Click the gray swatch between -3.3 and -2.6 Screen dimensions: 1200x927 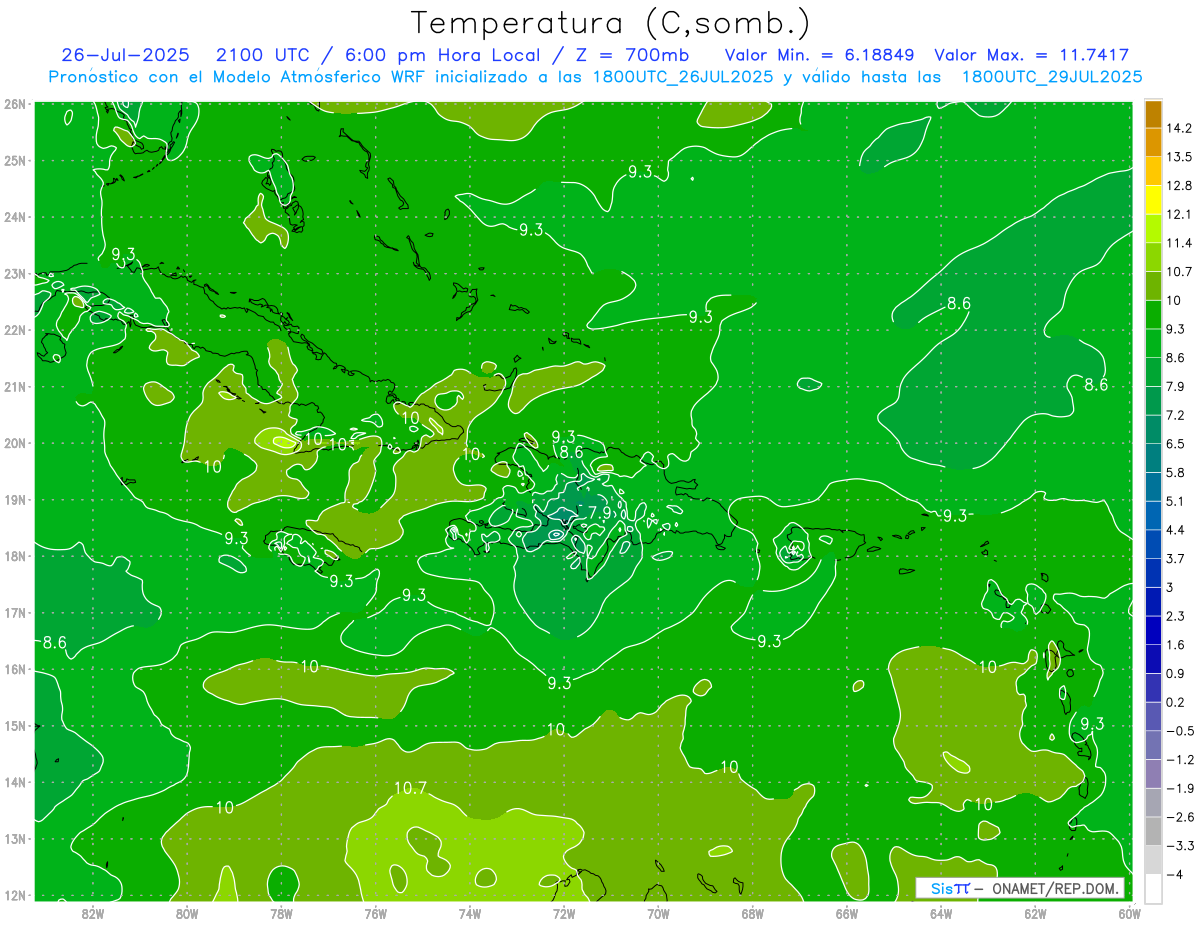tap(1153, 831)
